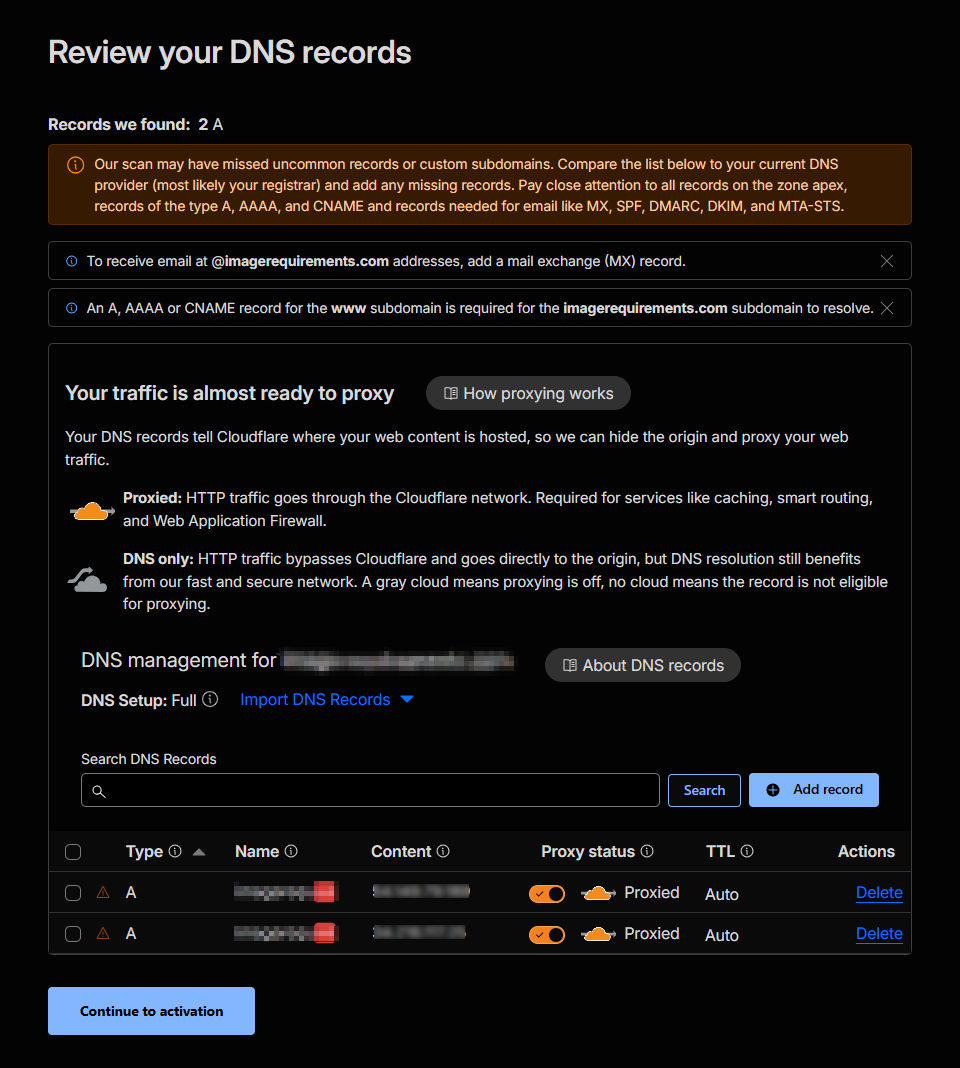Toggle the select-all checkbox in table header
960x1068 pixels.
[73, 852]
